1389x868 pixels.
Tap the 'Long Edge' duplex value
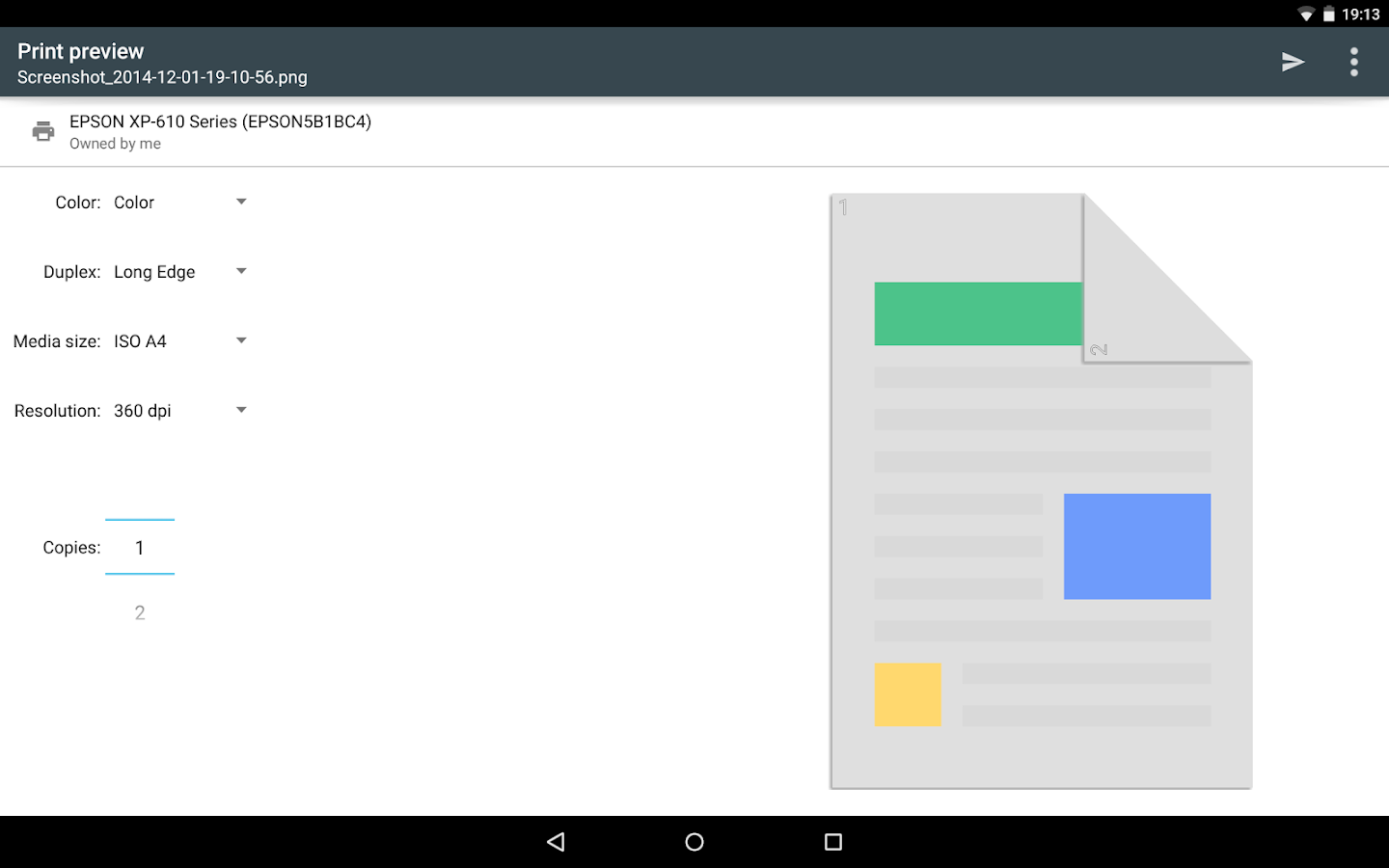pos(154,272)
